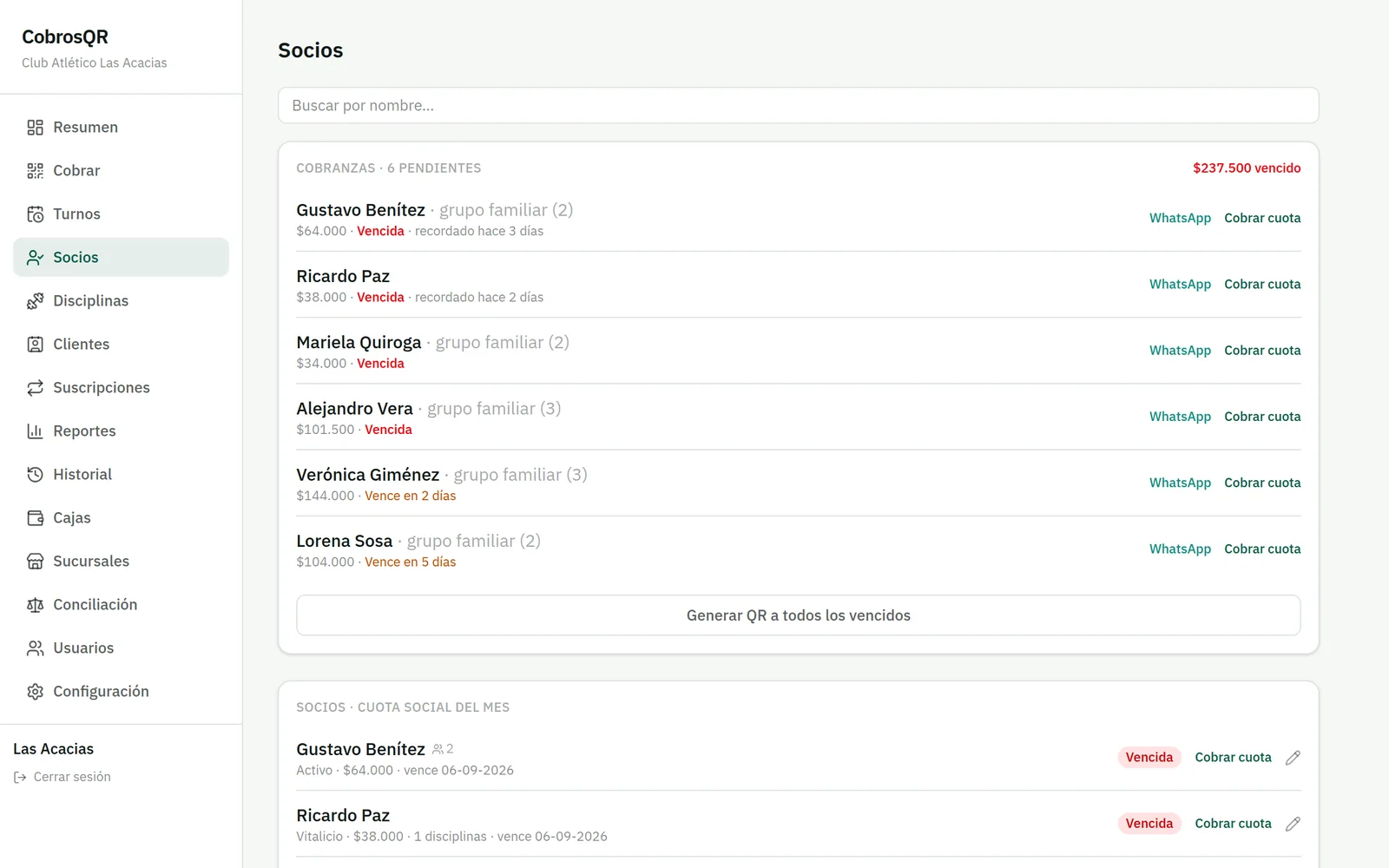Send WhatsApp to Verónica Giménez
The width and height of the screenshot is (1389, 868).
[1180, 483]
